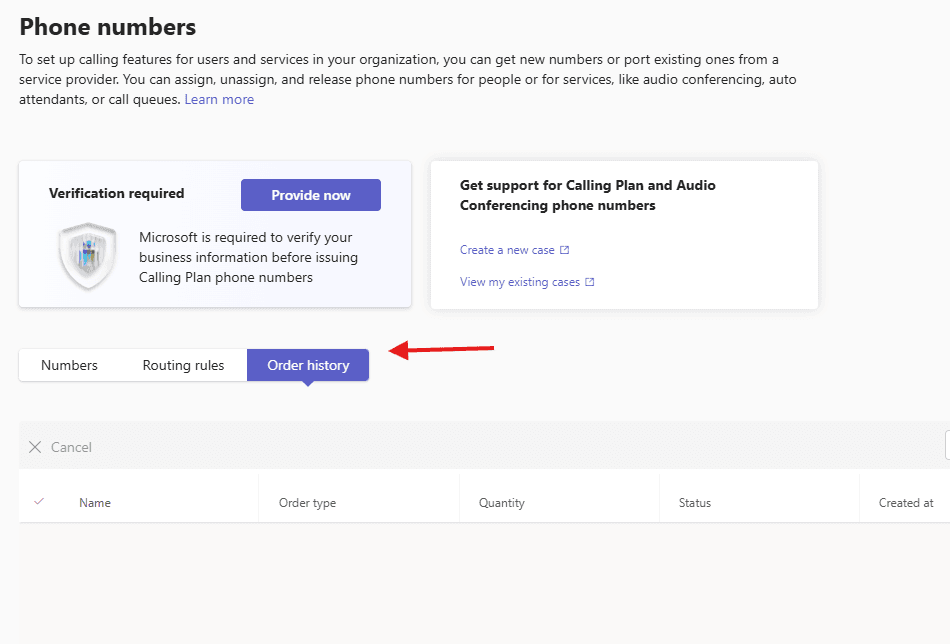Click external link icon beside Create a new case
The image size is (950, 644).
(x=565, y=250)
